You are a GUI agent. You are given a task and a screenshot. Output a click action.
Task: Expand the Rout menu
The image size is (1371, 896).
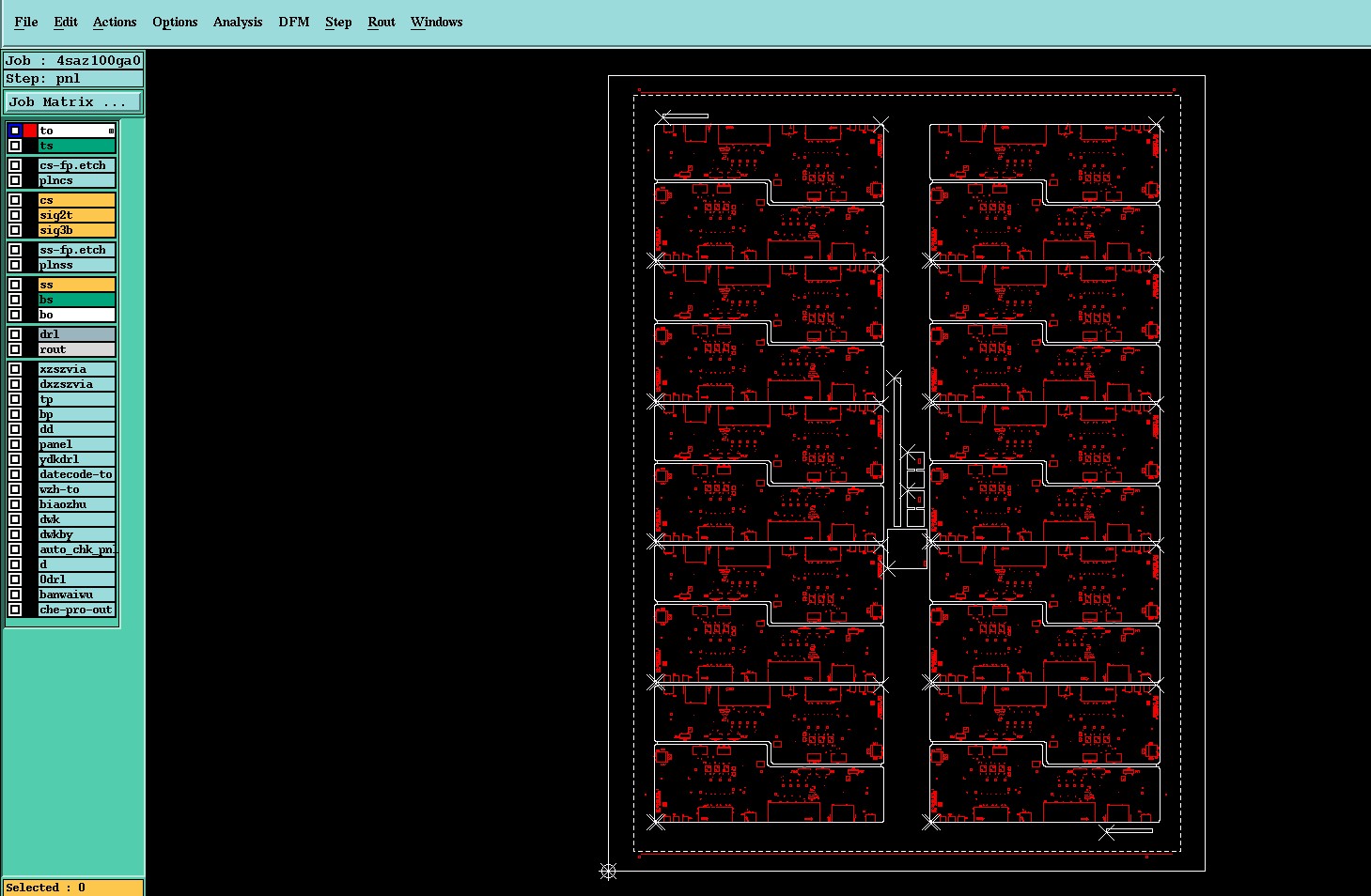pyautogui.click(x=382, y=22)
